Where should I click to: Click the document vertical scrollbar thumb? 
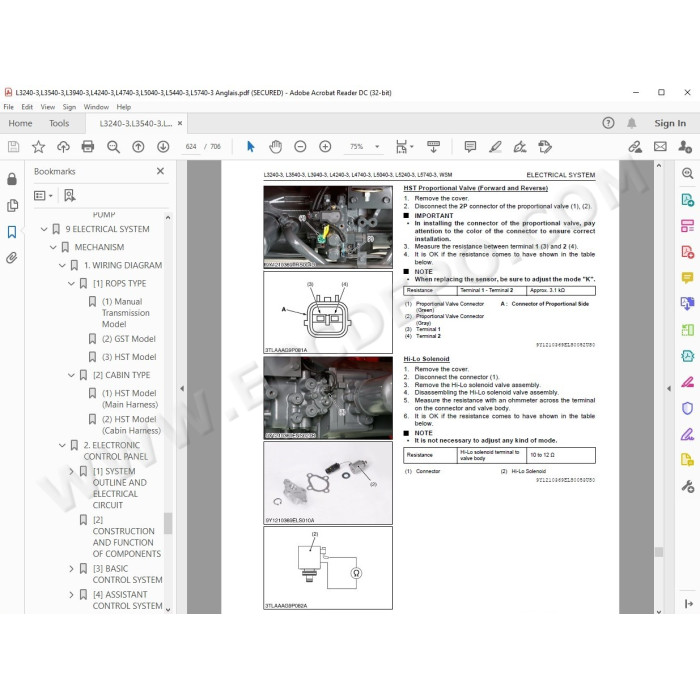pyautogui.click(x=659, y=552)
